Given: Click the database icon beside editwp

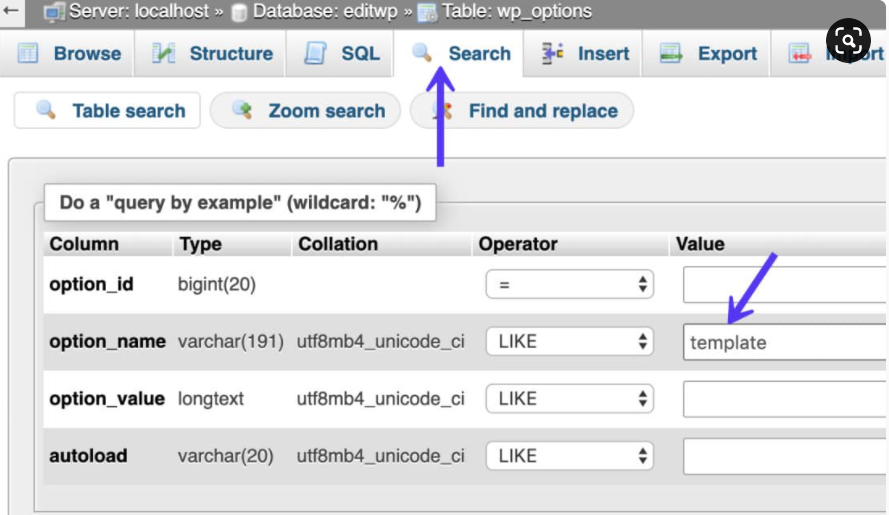Looking at the screenshot, I should pyautogui.click(x=239, y=13).
